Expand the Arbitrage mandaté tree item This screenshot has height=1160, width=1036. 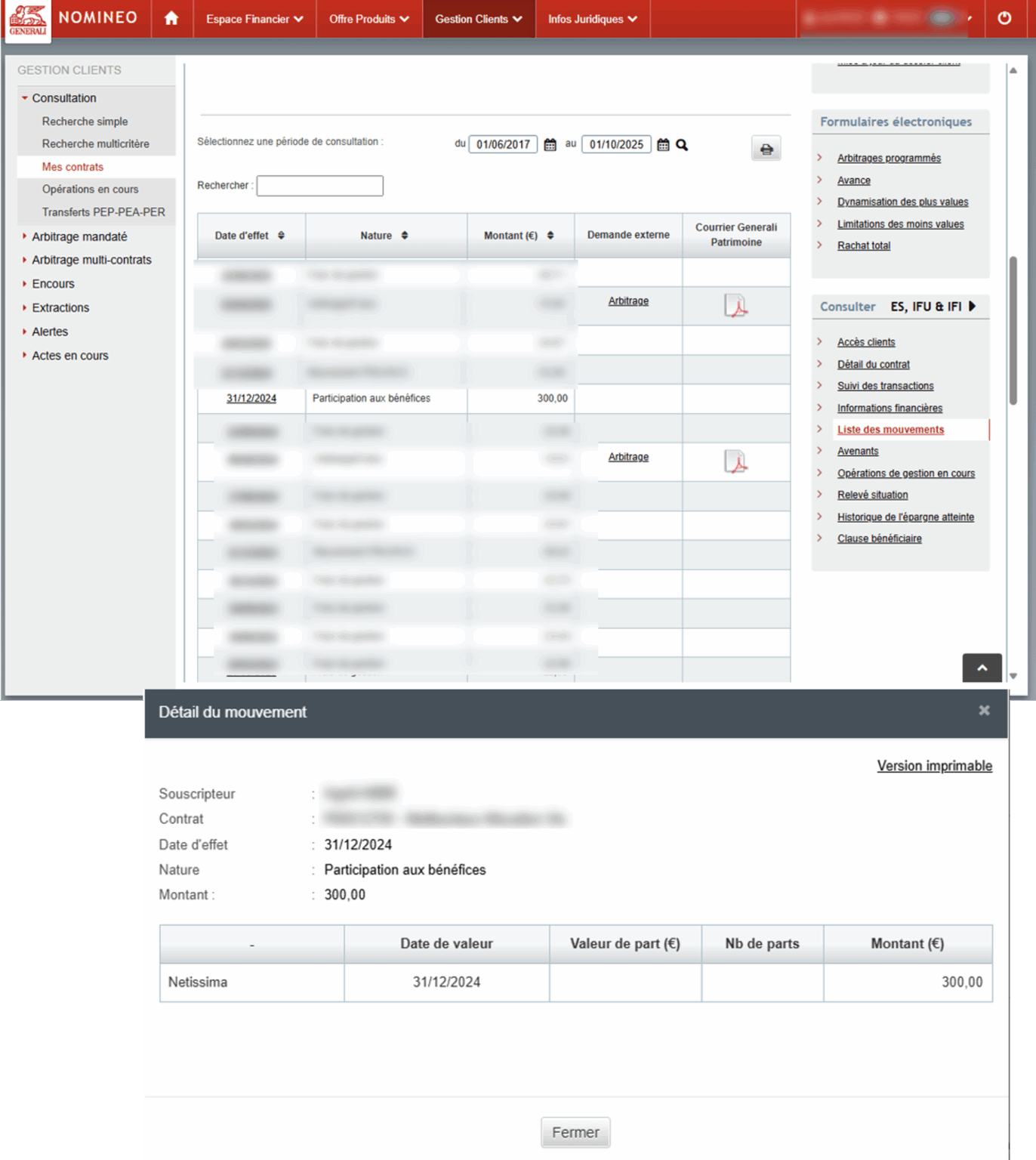tap(79, 237)
